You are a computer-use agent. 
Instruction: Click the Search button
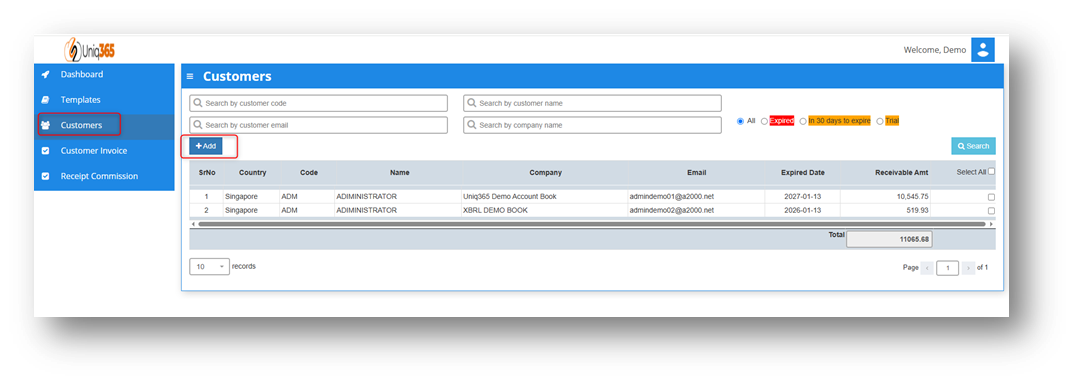tap(973, 146)
